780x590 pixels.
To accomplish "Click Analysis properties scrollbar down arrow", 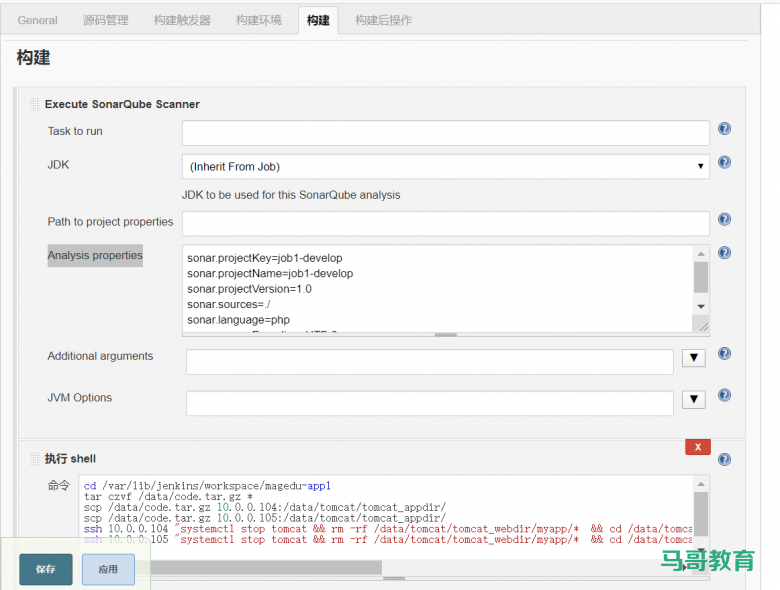I will click(x=701, y=306).
